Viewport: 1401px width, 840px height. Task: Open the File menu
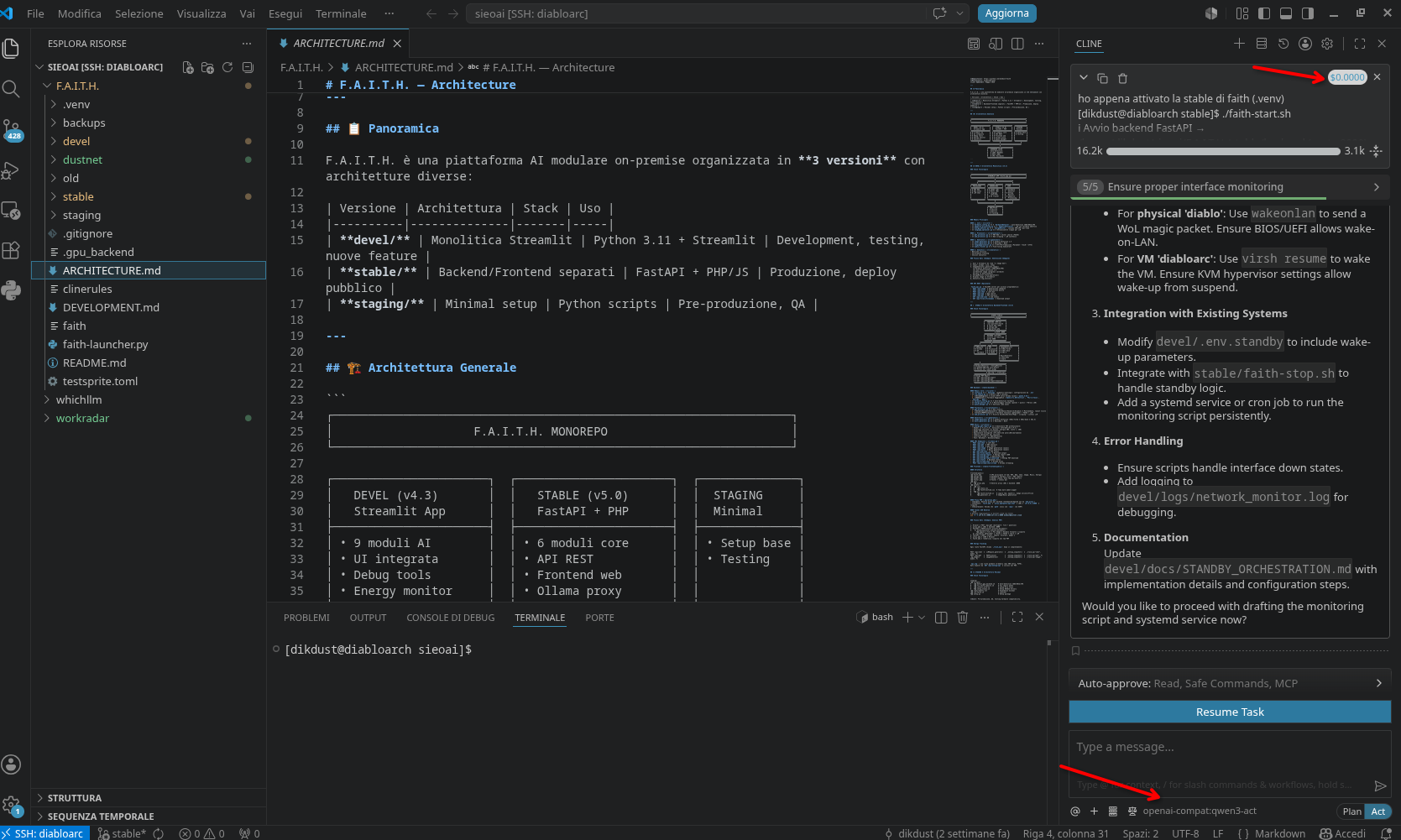pos(35,13)
